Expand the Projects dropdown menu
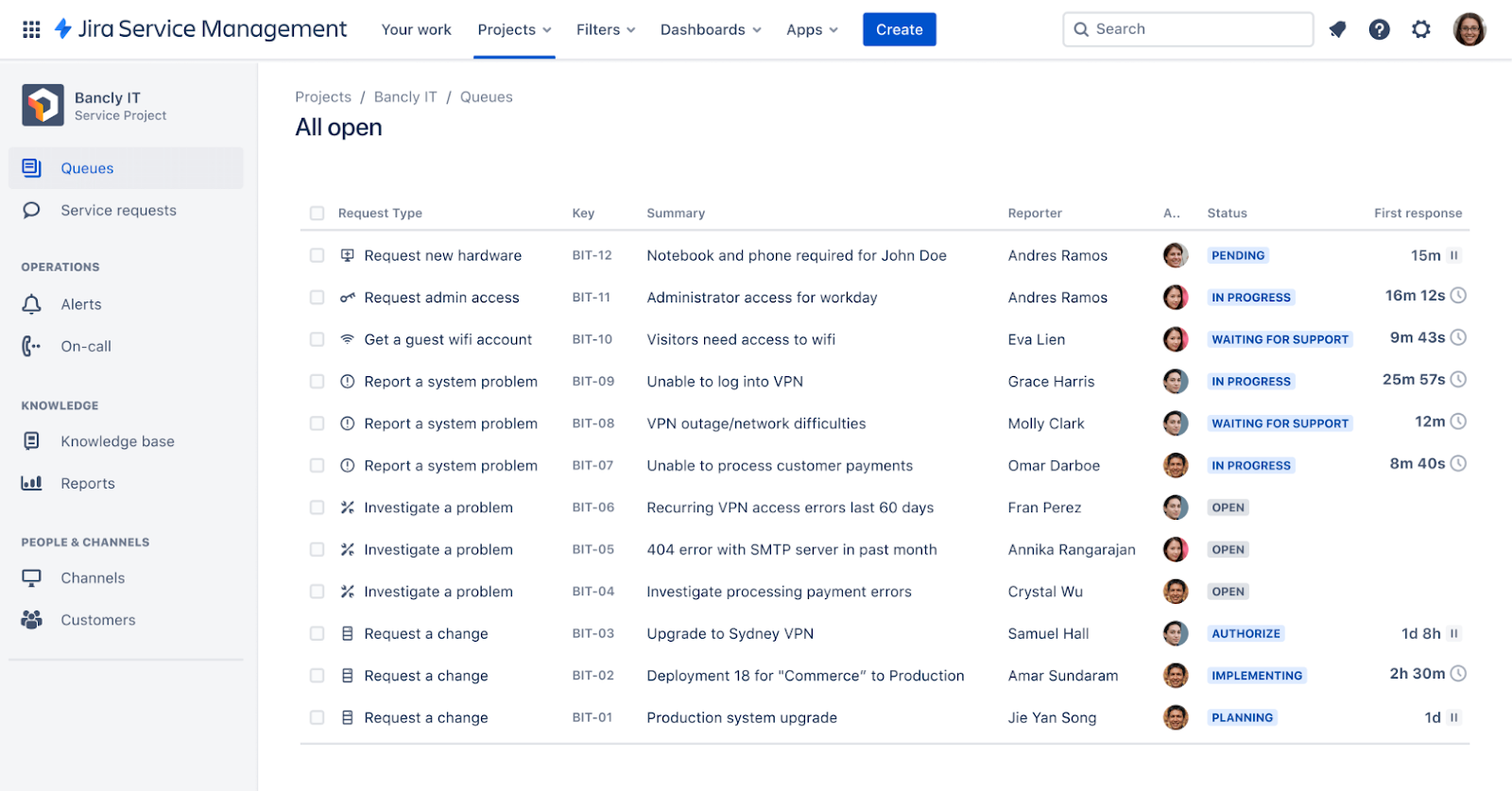Image resolution: width=1512 pixels, height=791 pixels. (514, 29)
